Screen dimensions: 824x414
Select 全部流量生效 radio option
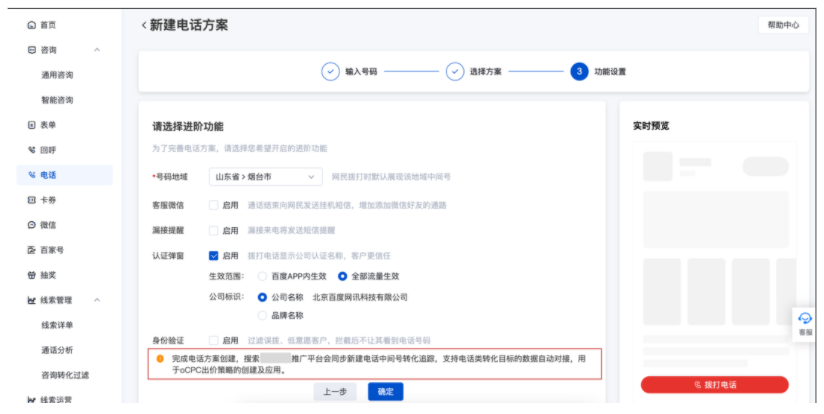342,276
